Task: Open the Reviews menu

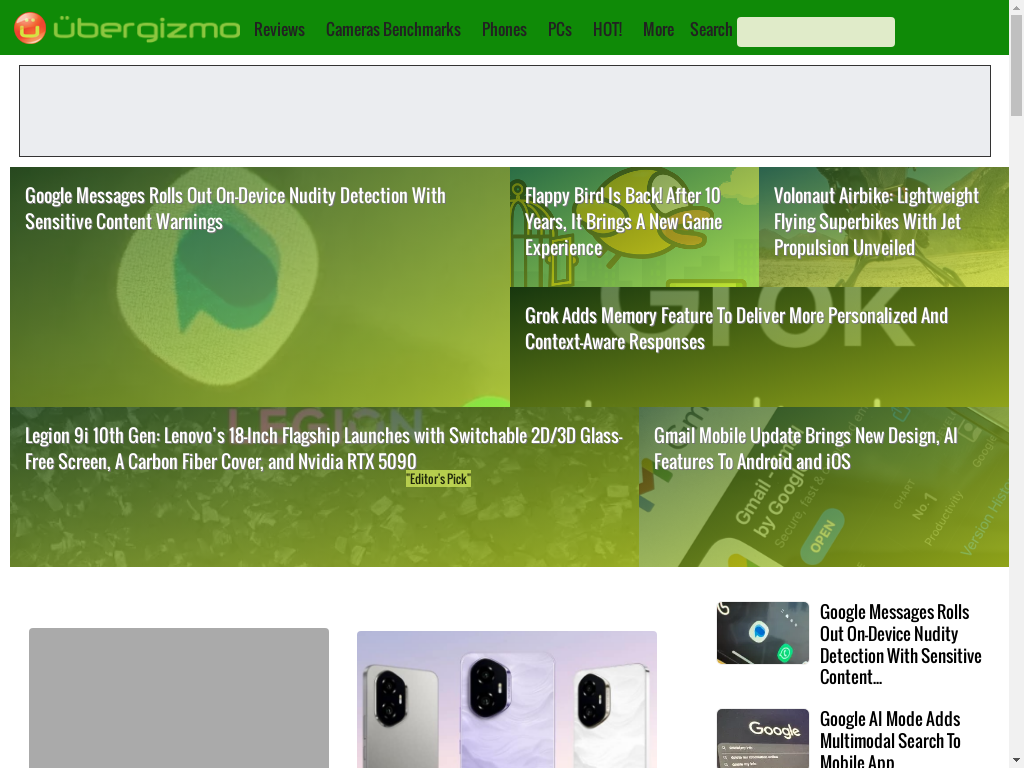Action: [280, 29]
